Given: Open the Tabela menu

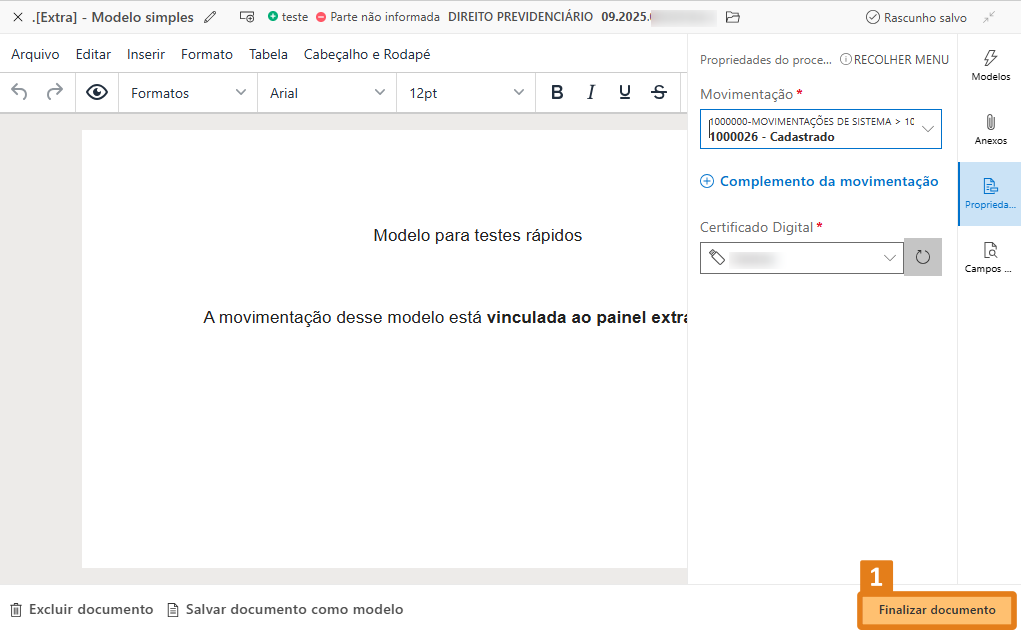Looking at the screenshot, I should [268, 54].
